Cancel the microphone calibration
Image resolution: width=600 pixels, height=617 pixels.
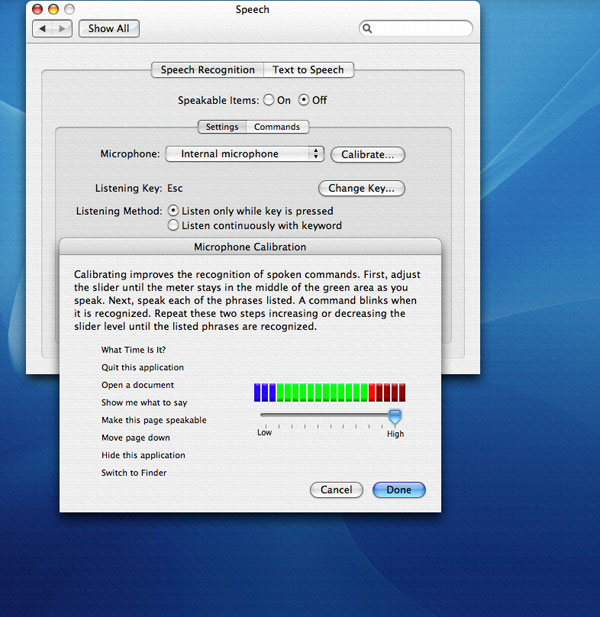[336, 490]
